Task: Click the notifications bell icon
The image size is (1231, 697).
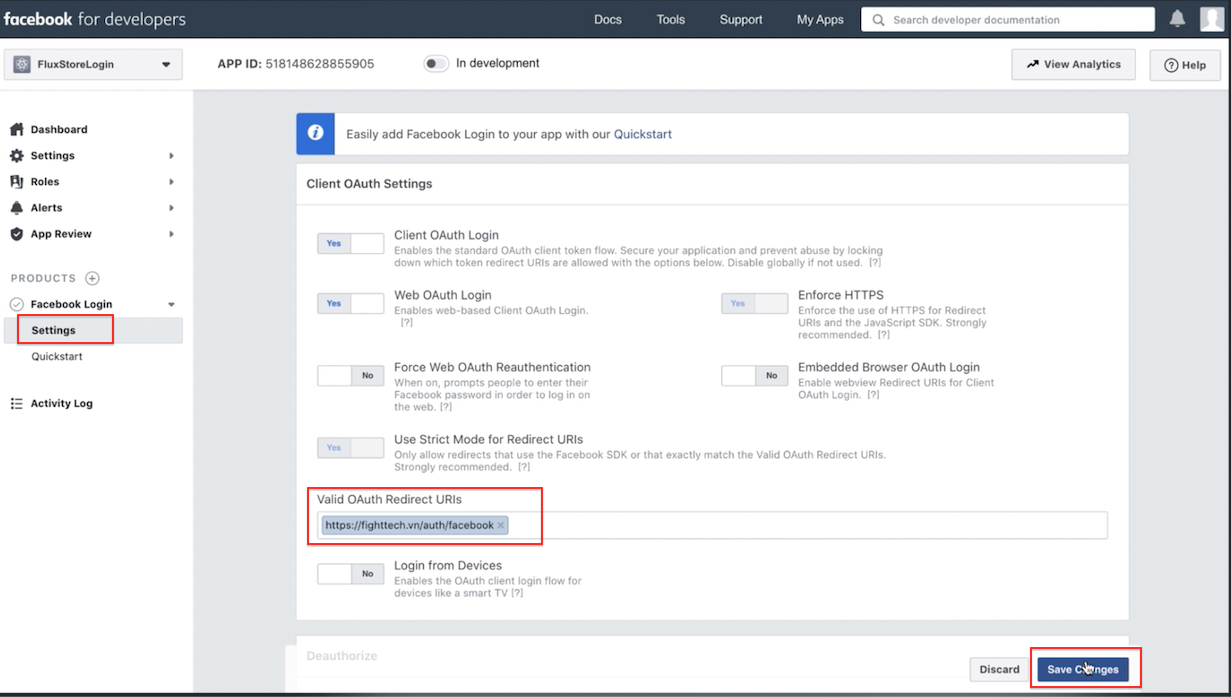Action: pyautogui.click(x=1178, y=19)
